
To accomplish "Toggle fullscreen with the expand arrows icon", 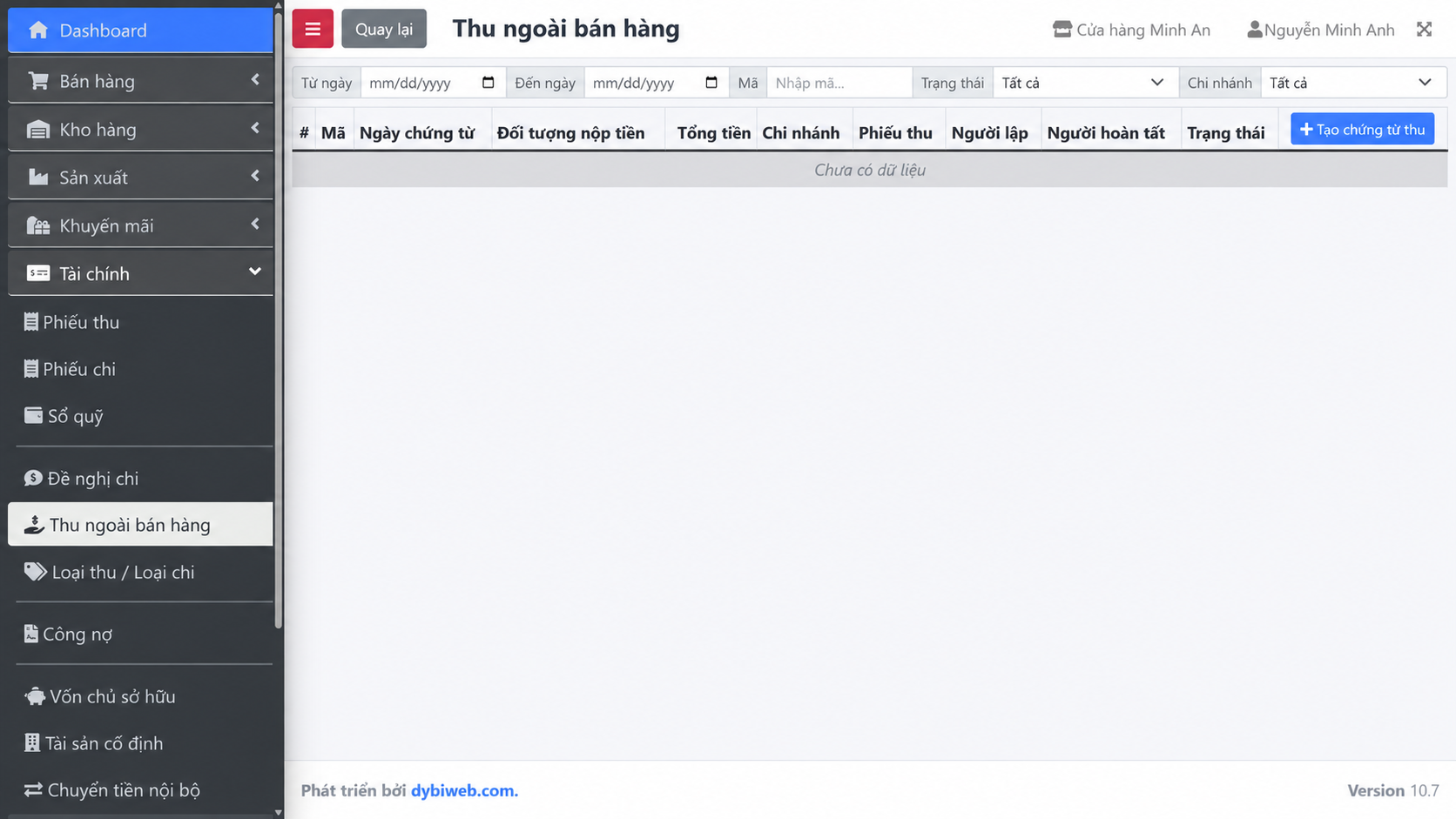I will point(1424,30).
